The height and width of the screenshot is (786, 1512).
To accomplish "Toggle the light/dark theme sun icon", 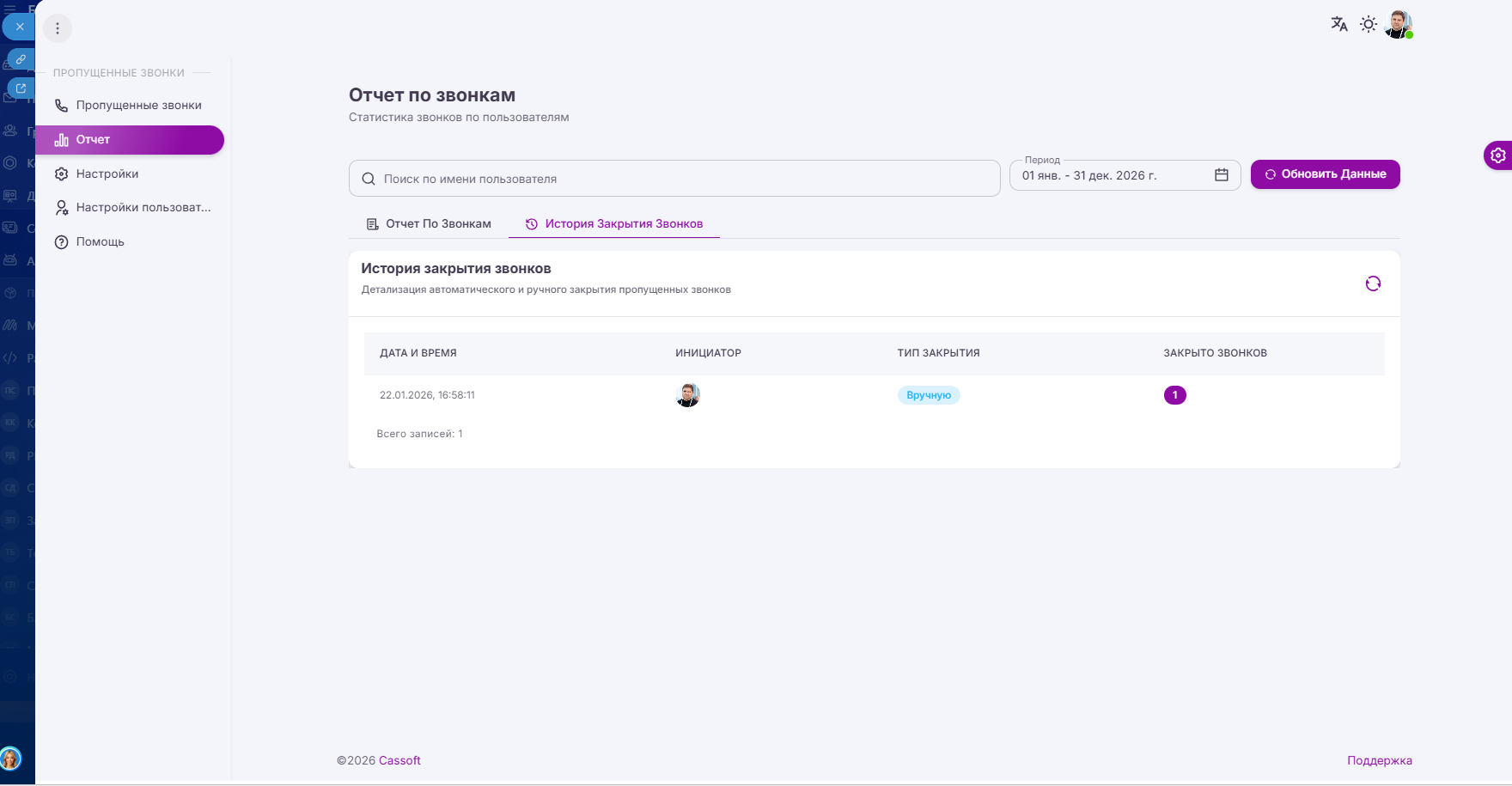I will tap(1369, 24).
